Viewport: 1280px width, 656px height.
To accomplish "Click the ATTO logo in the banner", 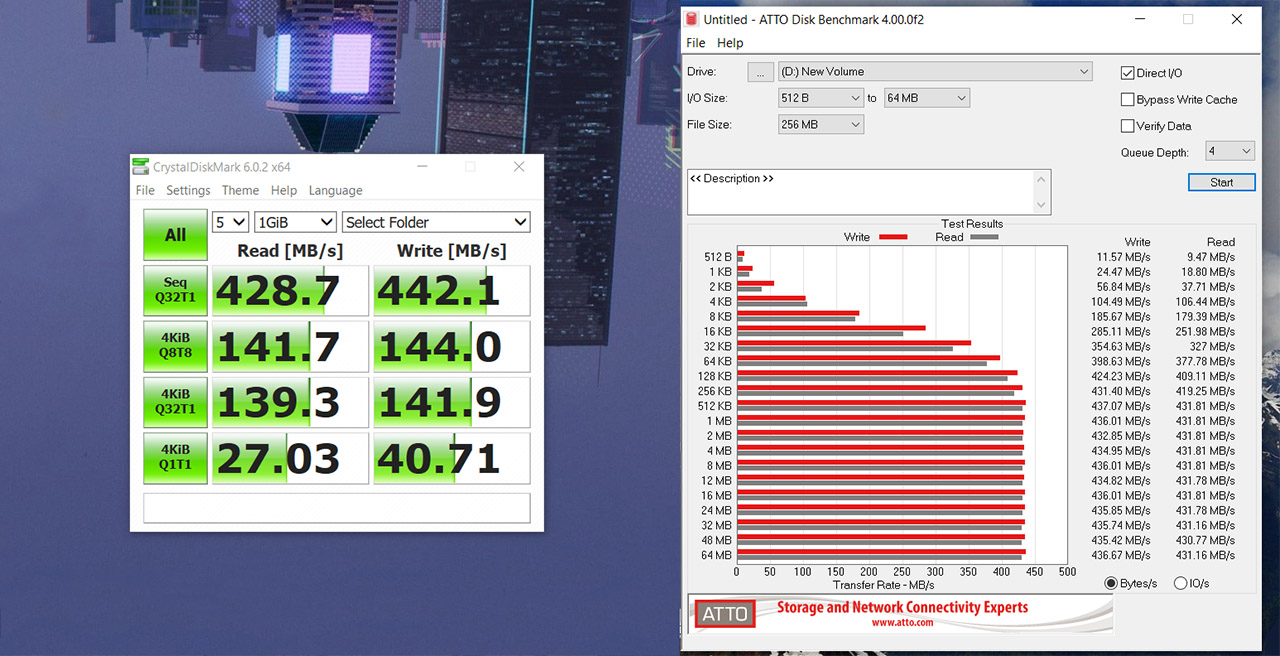I will pos(725,614).
